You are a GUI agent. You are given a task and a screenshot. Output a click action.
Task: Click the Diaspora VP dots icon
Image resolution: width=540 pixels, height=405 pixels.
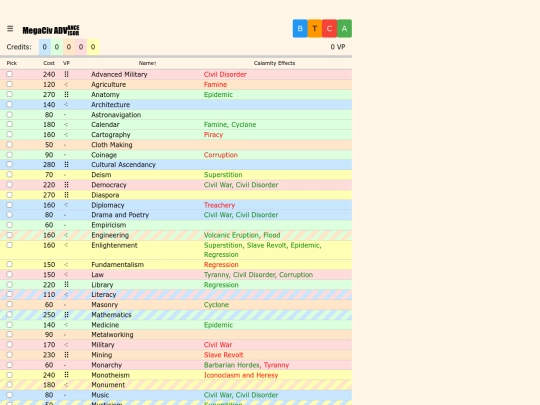pyautogui.click(x=66, y=195)
